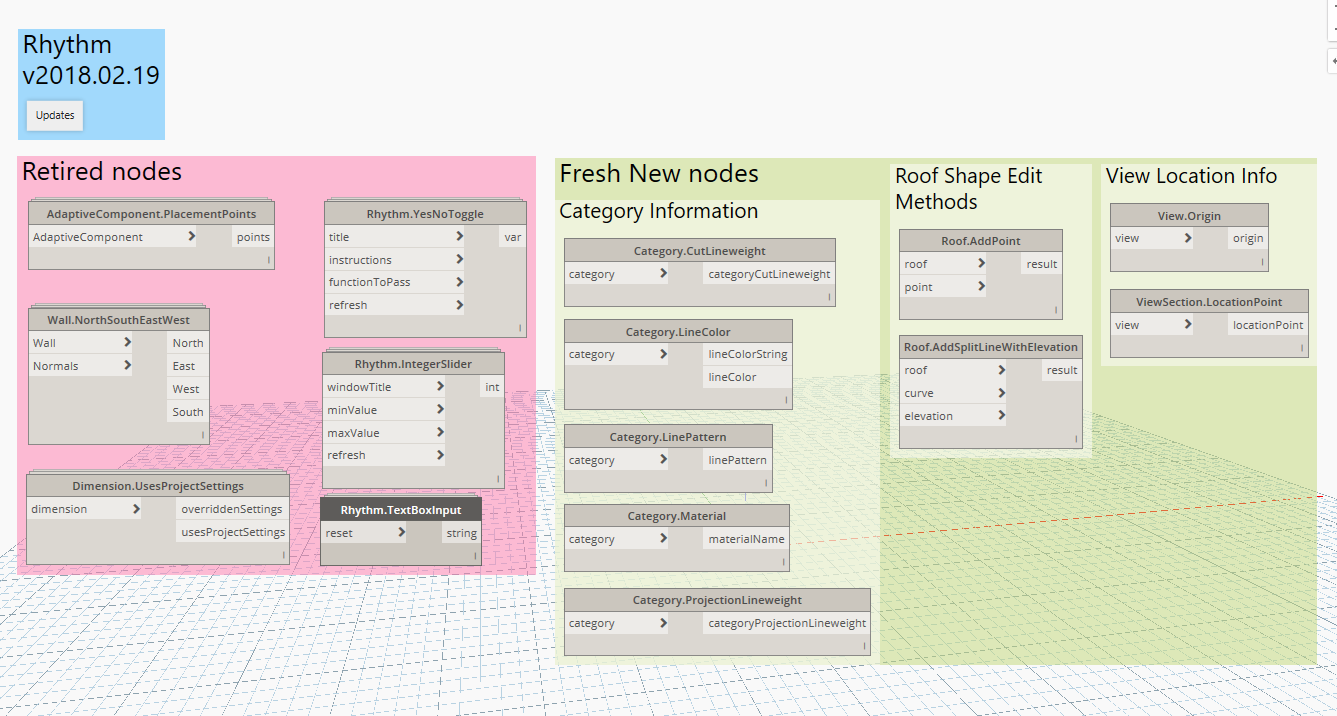
Task: Click the lineColorString output port
Action: (748, 354)
